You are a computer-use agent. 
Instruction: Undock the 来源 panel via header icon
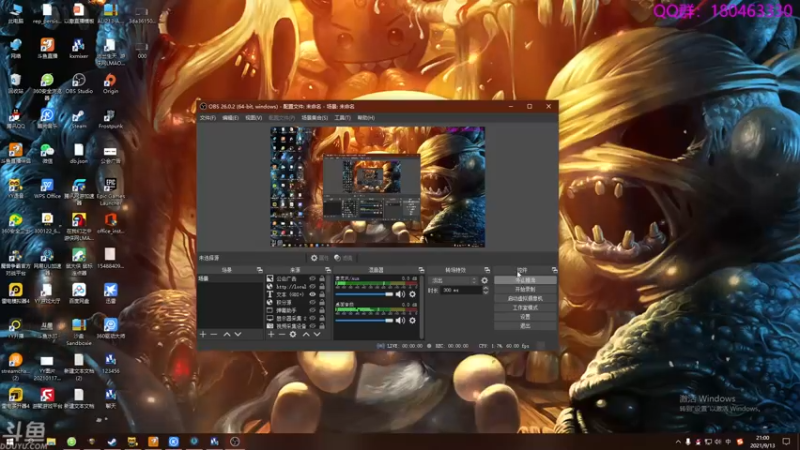328,270
